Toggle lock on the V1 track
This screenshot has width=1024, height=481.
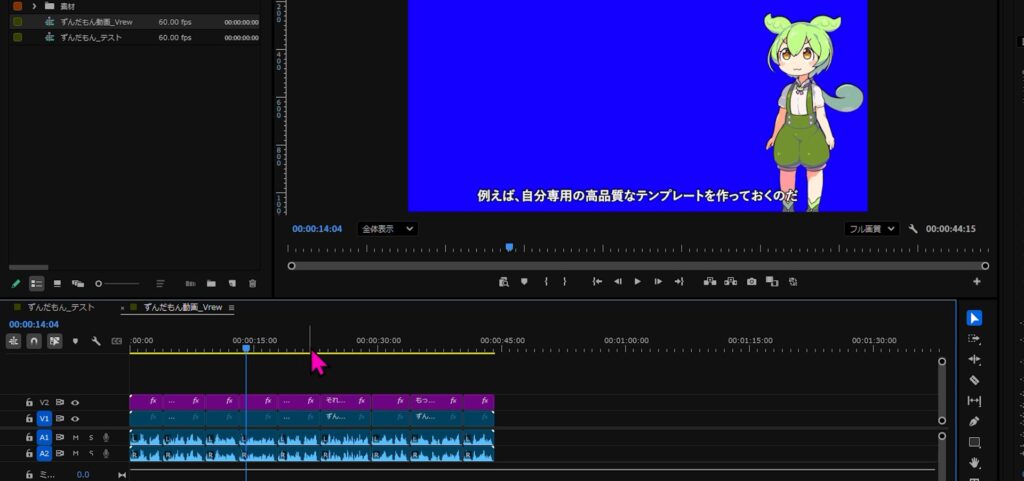tap(30, 418)
